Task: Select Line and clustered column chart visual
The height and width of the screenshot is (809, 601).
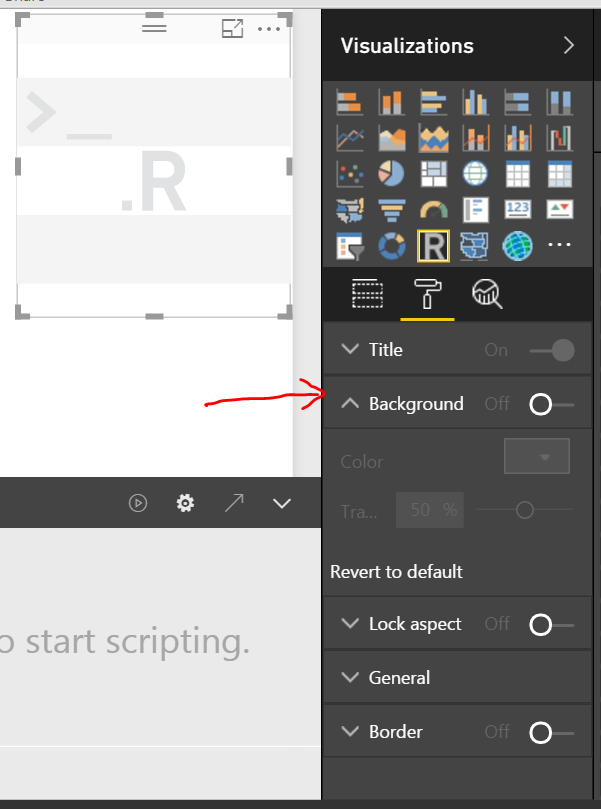Action: tap(517, 138)
